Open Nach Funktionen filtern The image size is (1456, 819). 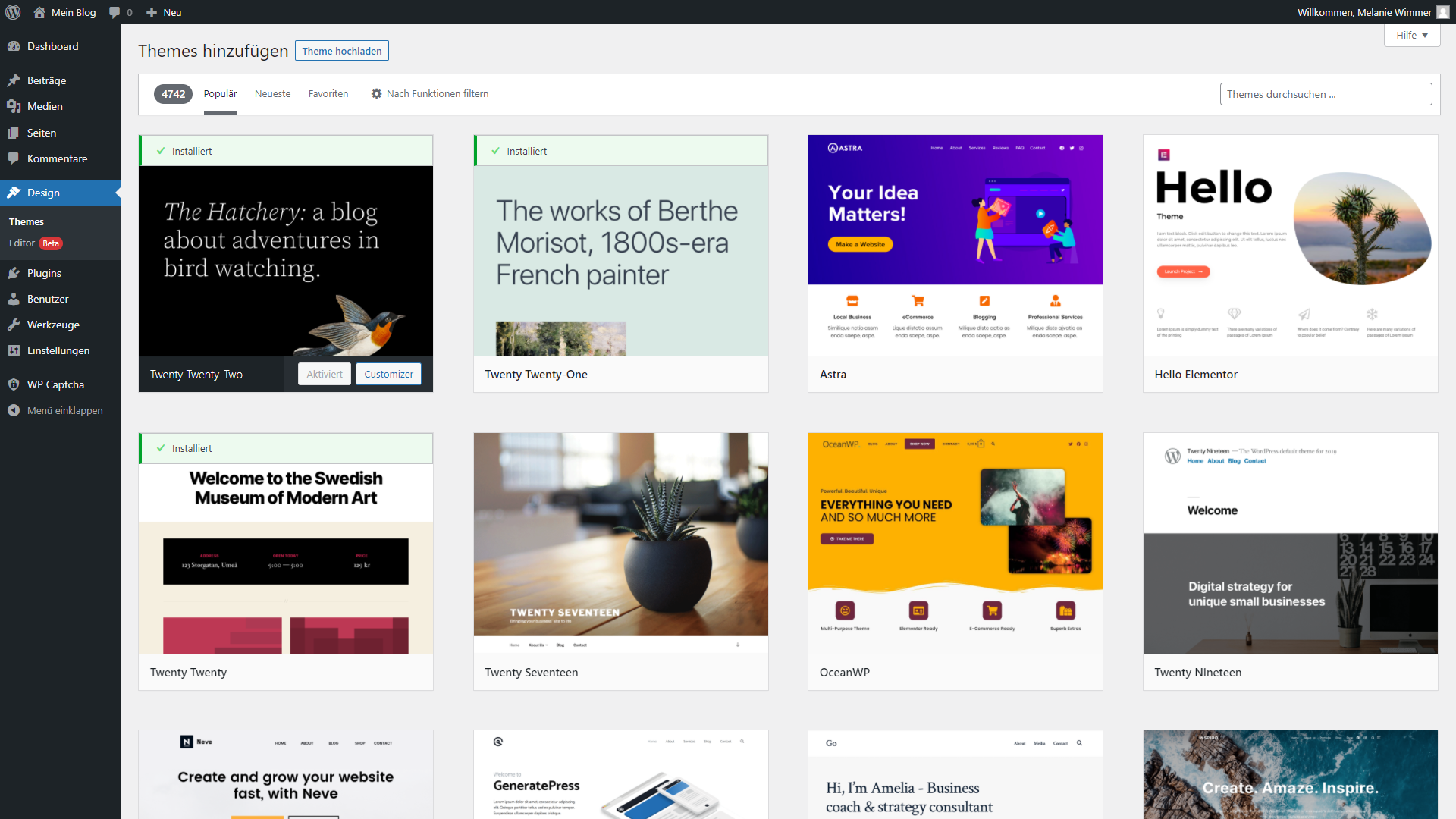(x=430, y=94)
